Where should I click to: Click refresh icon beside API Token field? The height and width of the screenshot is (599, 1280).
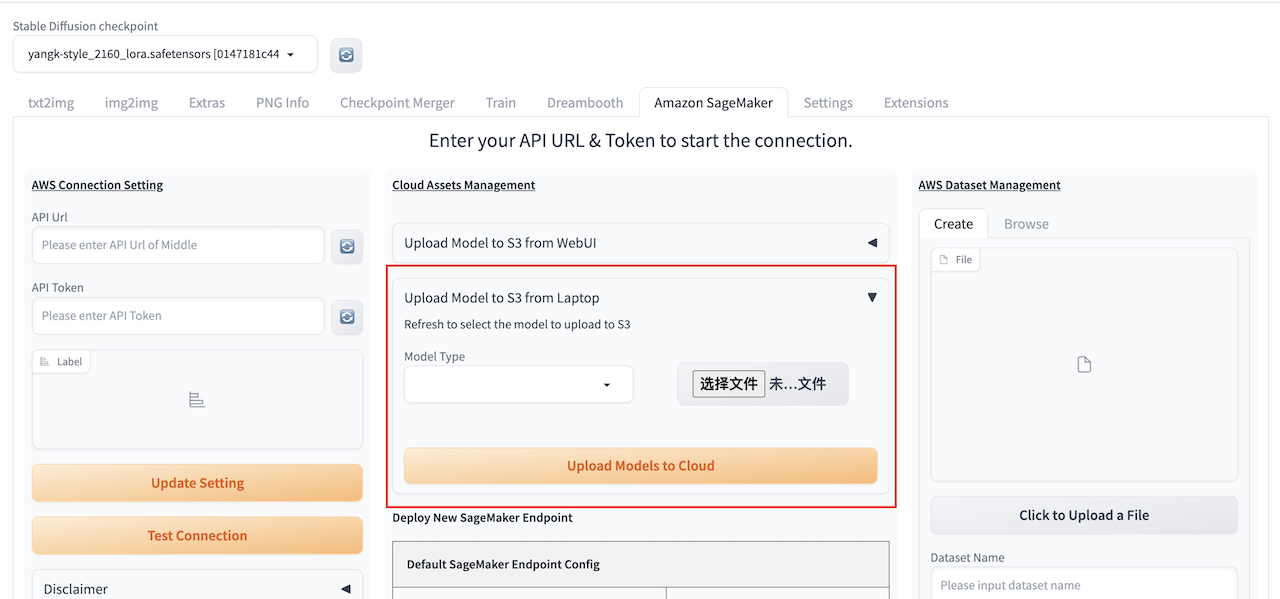click(347, 316)
